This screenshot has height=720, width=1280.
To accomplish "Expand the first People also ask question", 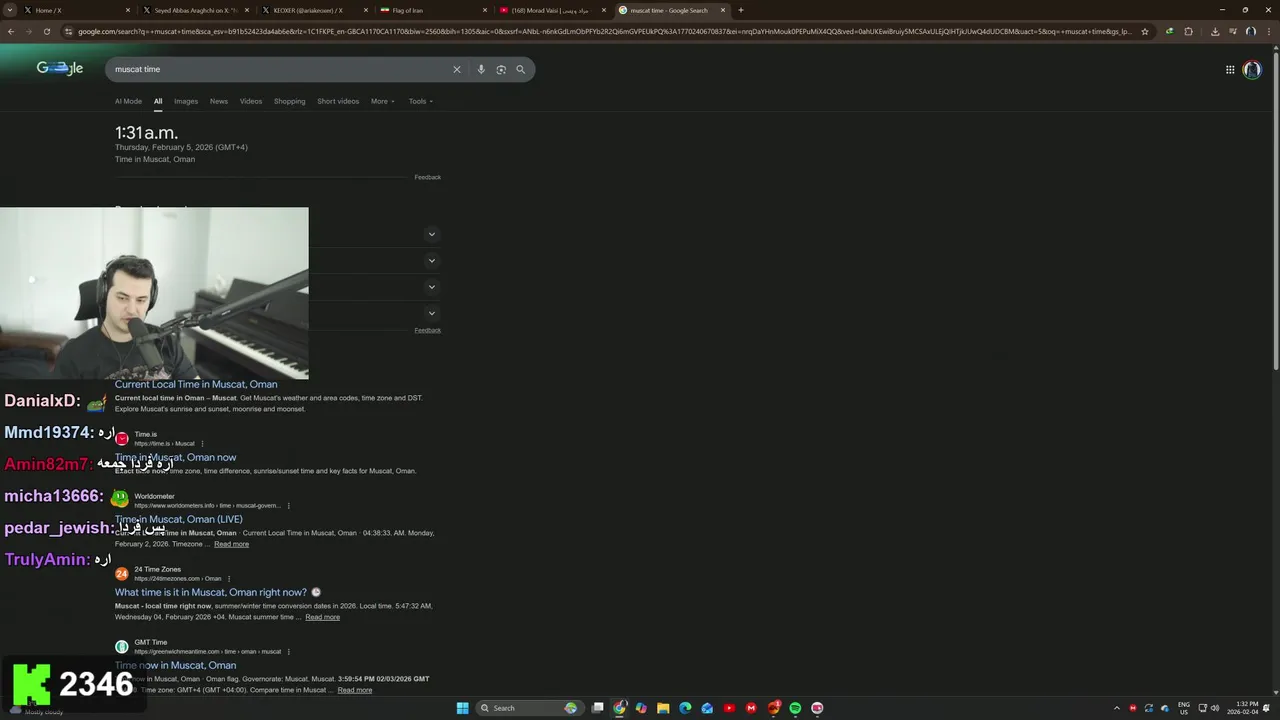I will click(x=431, y=234).
